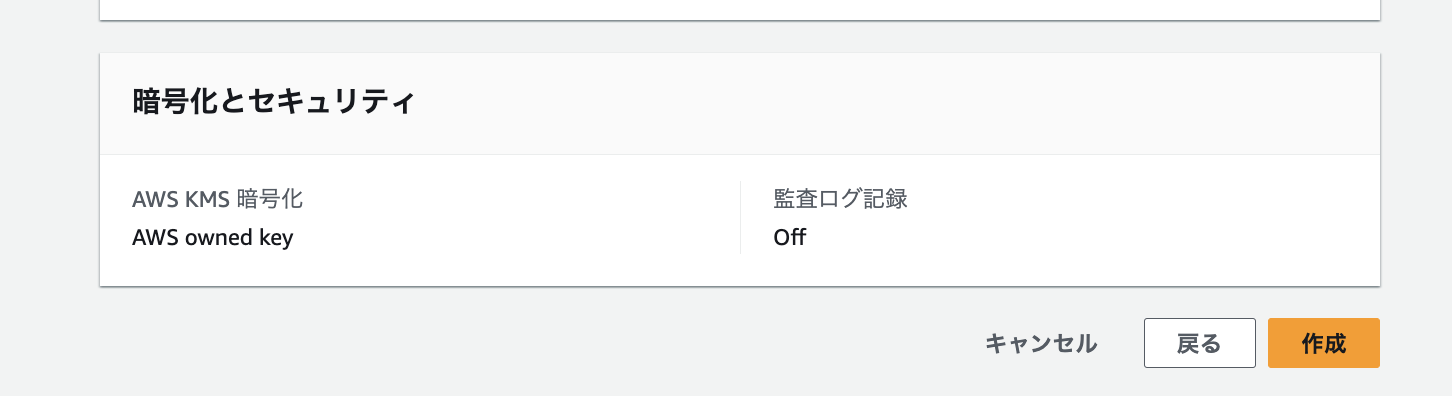
Task: Click the word key in AWS owned key
Action: coord(276,239)
